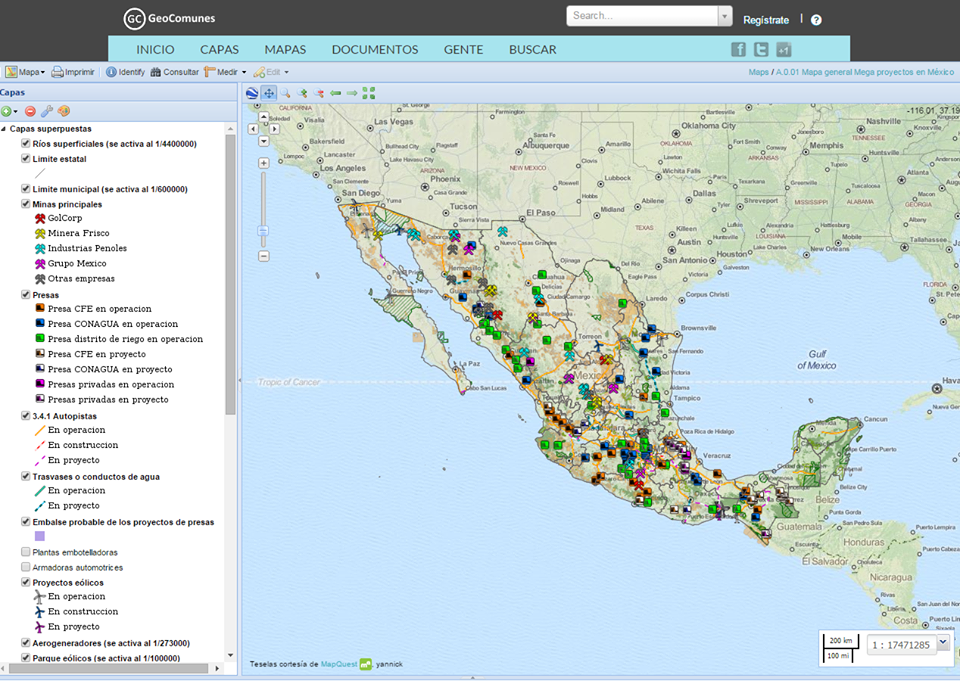Click the Maps breadcrumb link

click(x=759, y=72)
